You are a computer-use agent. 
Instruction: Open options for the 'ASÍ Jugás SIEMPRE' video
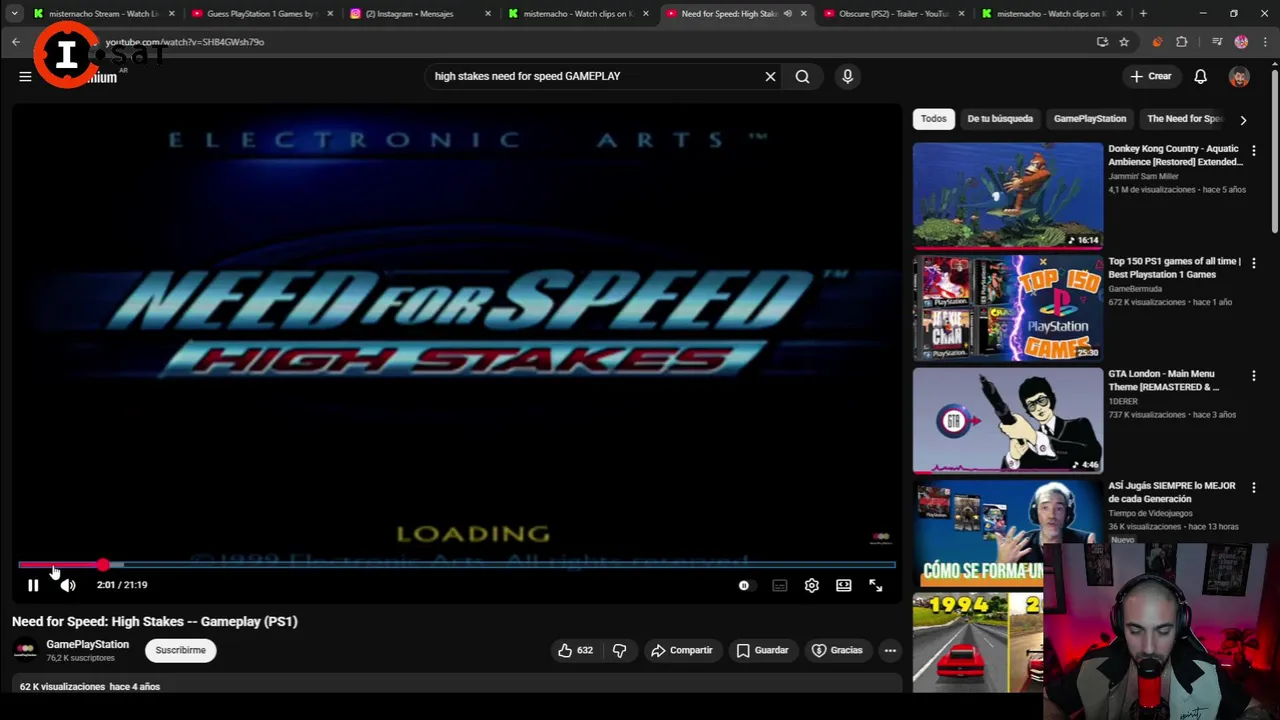tap(1253, 488)
